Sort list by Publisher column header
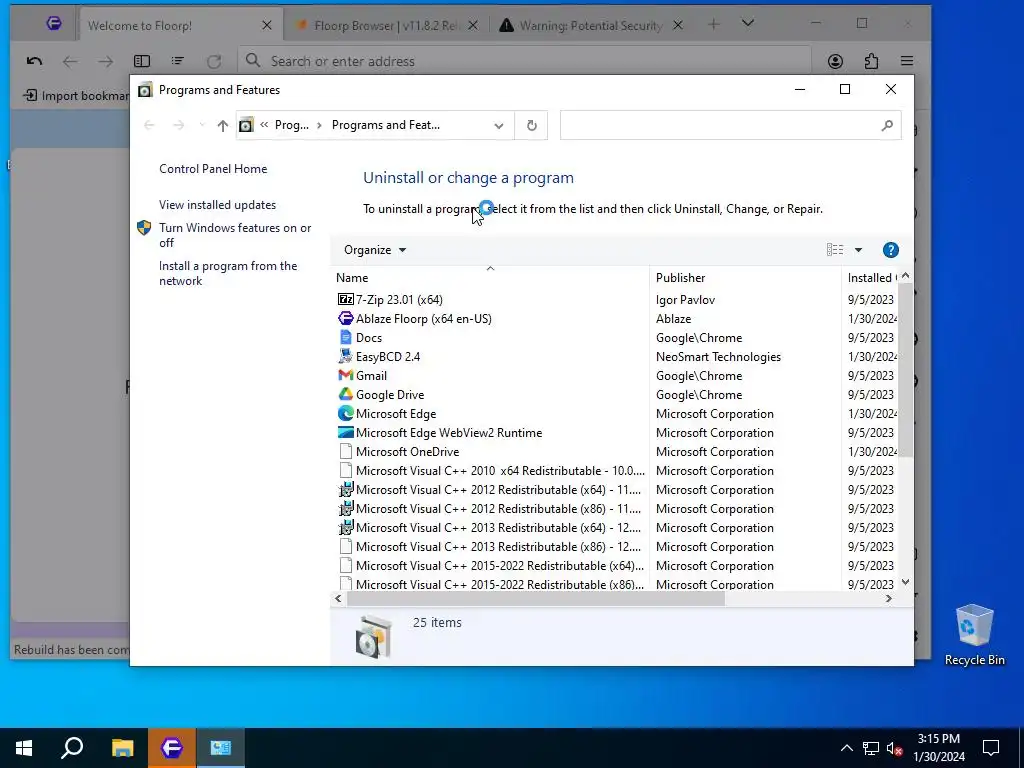The image size is (1024, 768). tap(745, 278)
